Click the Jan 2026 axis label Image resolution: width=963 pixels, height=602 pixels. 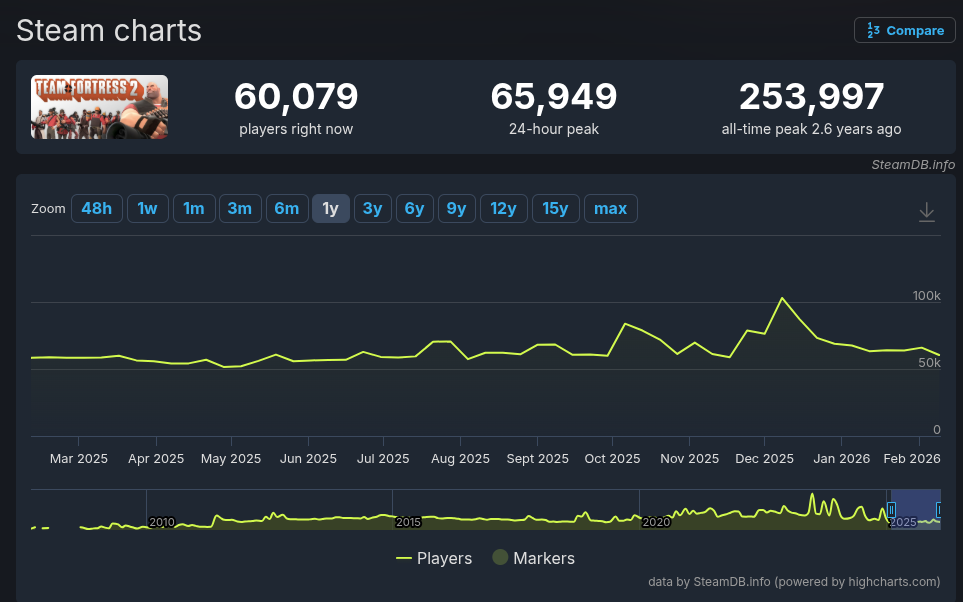[x=841, y=459]
